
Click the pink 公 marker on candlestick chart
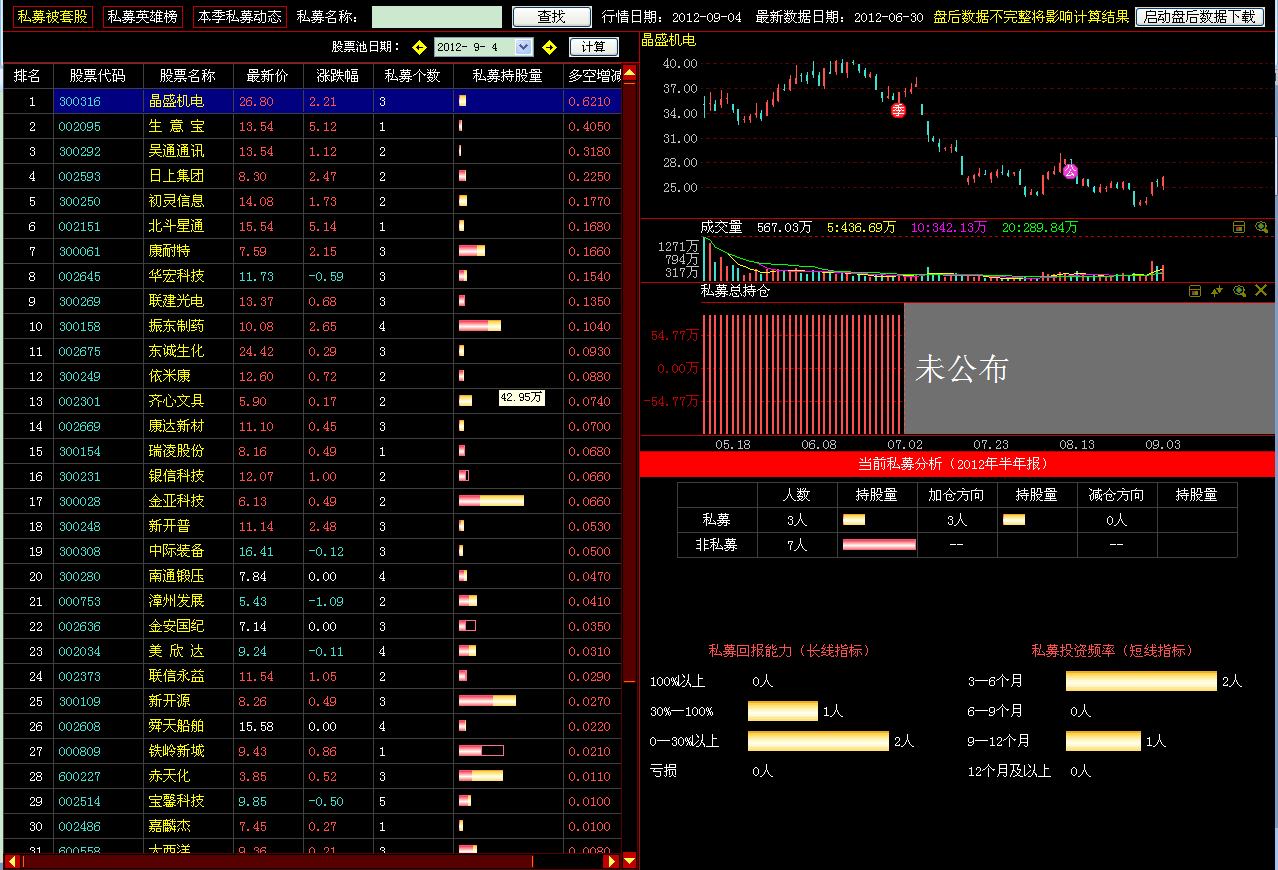tap(1070, 171)
